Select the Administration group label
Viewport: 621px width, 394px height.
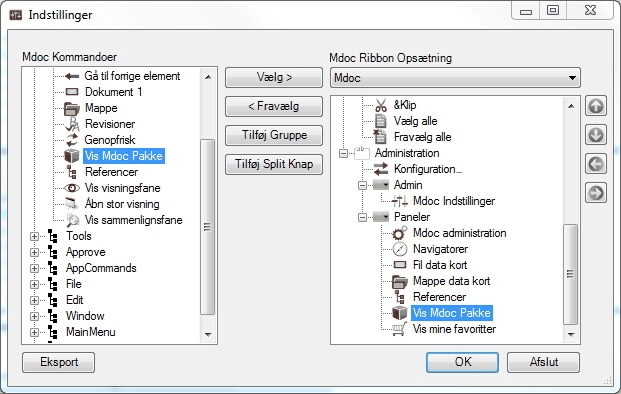[x=407, y=153]
